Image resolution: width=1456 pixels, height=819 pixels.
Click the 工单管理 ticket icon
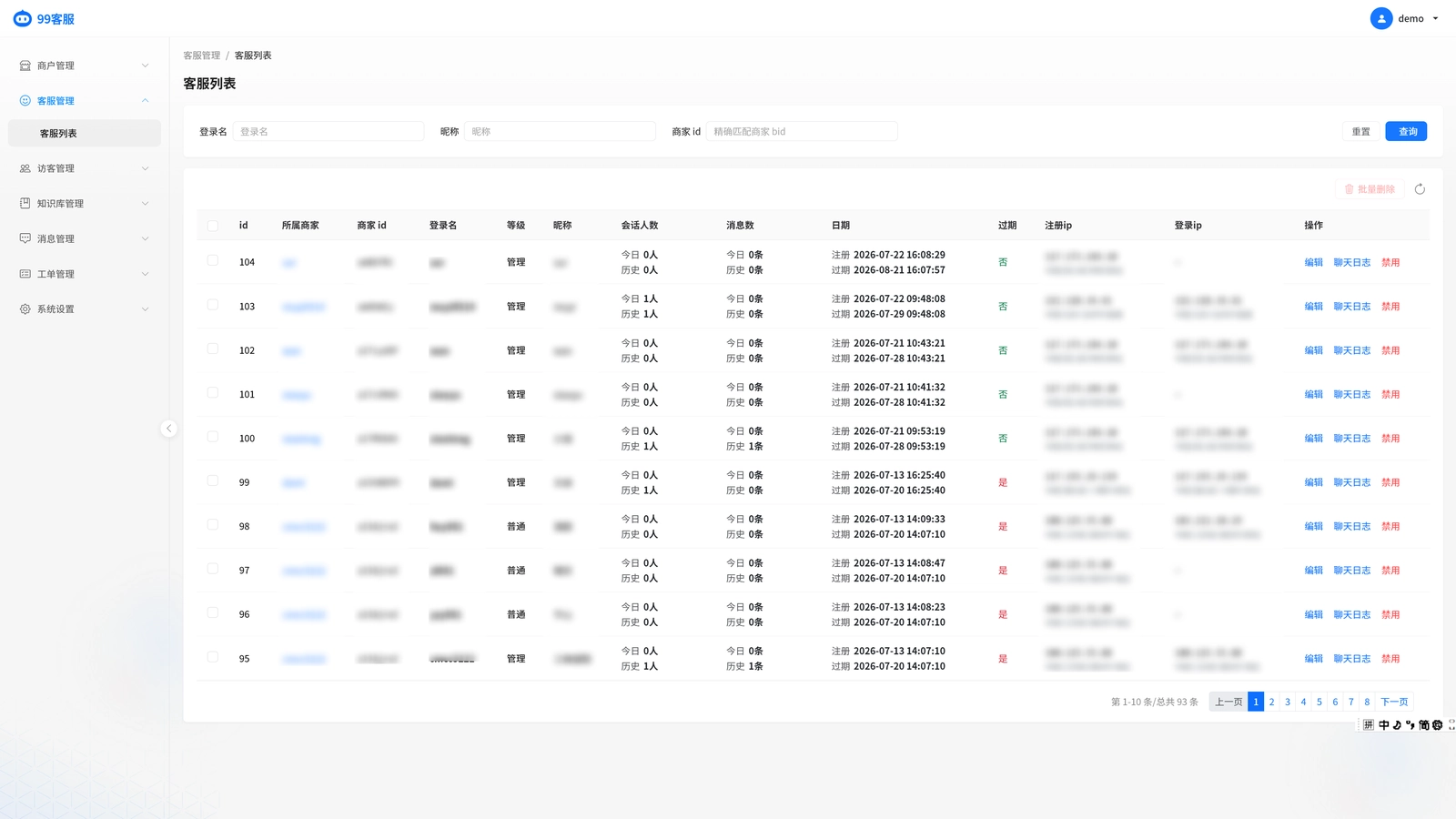(x=25, y=274)
